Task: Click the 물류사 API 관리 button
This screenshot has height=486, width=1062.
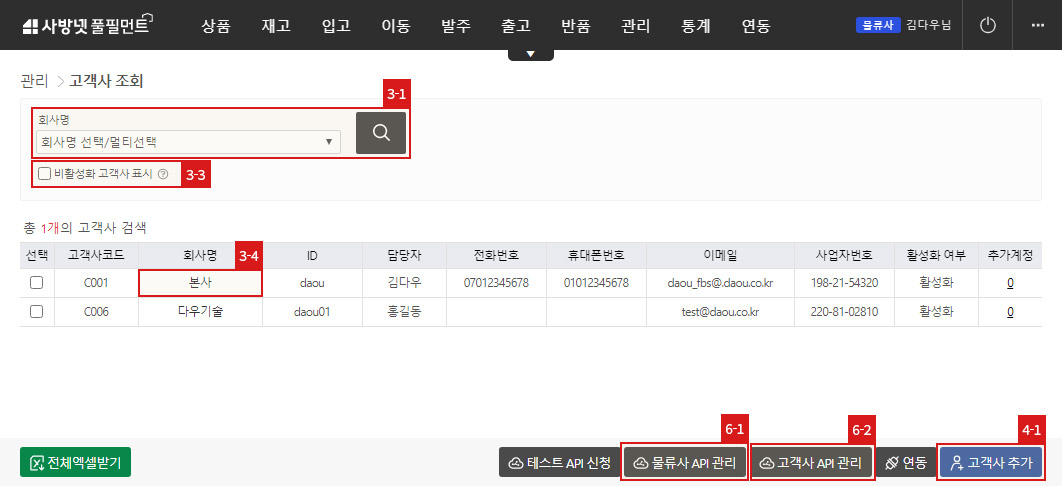Action: click(x=685, y=463)
